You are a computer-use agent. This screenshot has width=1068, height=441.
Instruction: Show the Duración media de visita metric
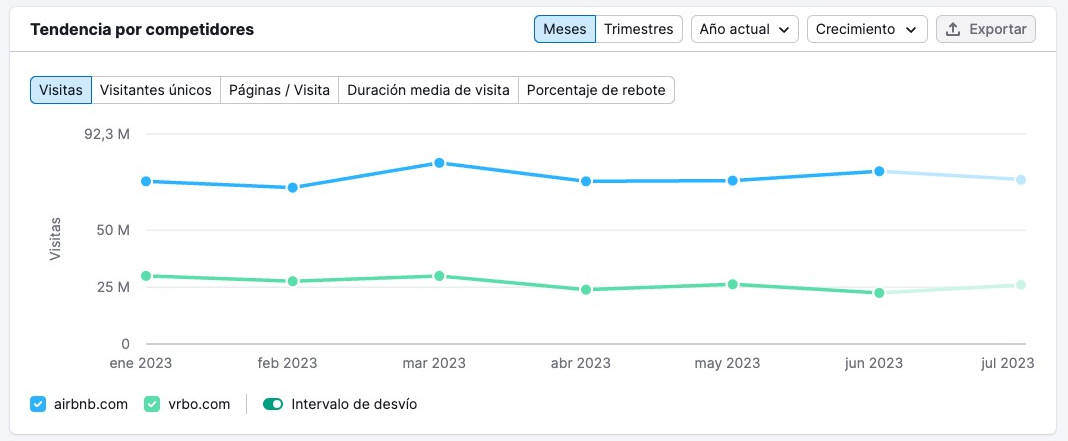[x=428, y=90]
